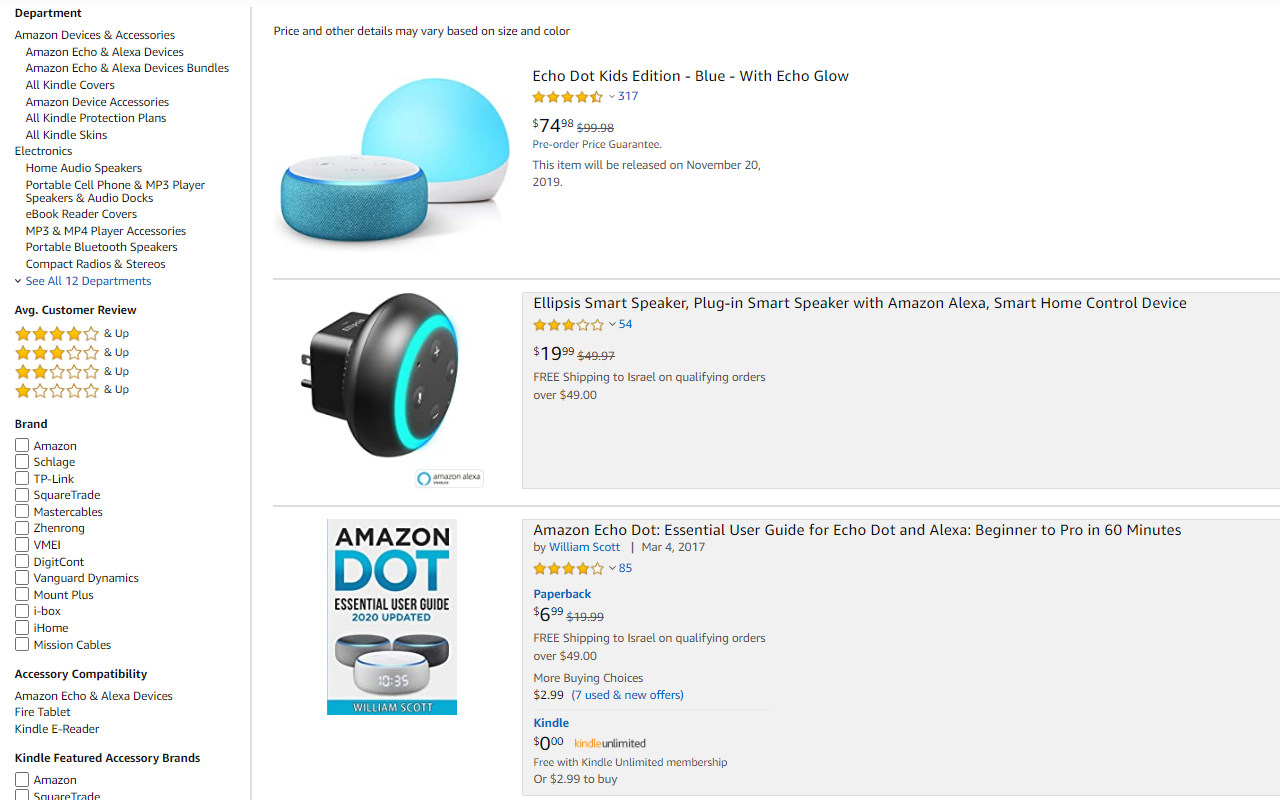
Task: Click the Ellipsis Smart Speaker star rating
Action: [569, 325]
